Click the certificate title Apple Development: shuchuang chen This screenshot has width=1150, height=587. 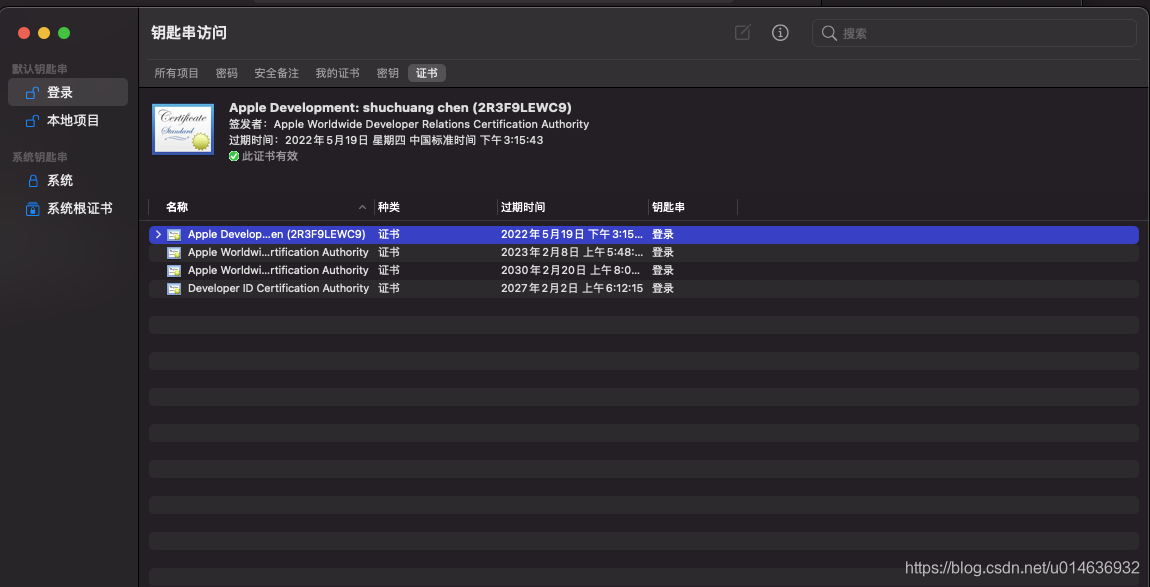pyautogui.click(x=400, y=107)
